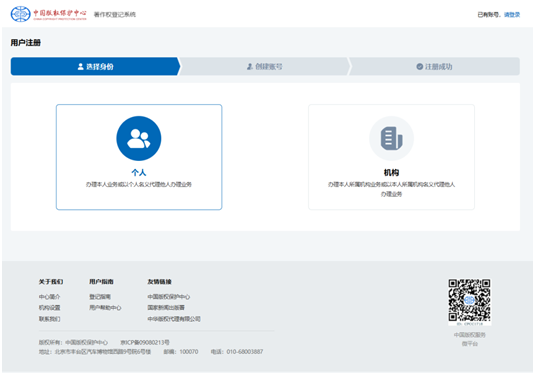The width and height of the screenshot is (535, 375).
Task: Click the ICP备09080213号 record number
Action: (x=145, y=342)
